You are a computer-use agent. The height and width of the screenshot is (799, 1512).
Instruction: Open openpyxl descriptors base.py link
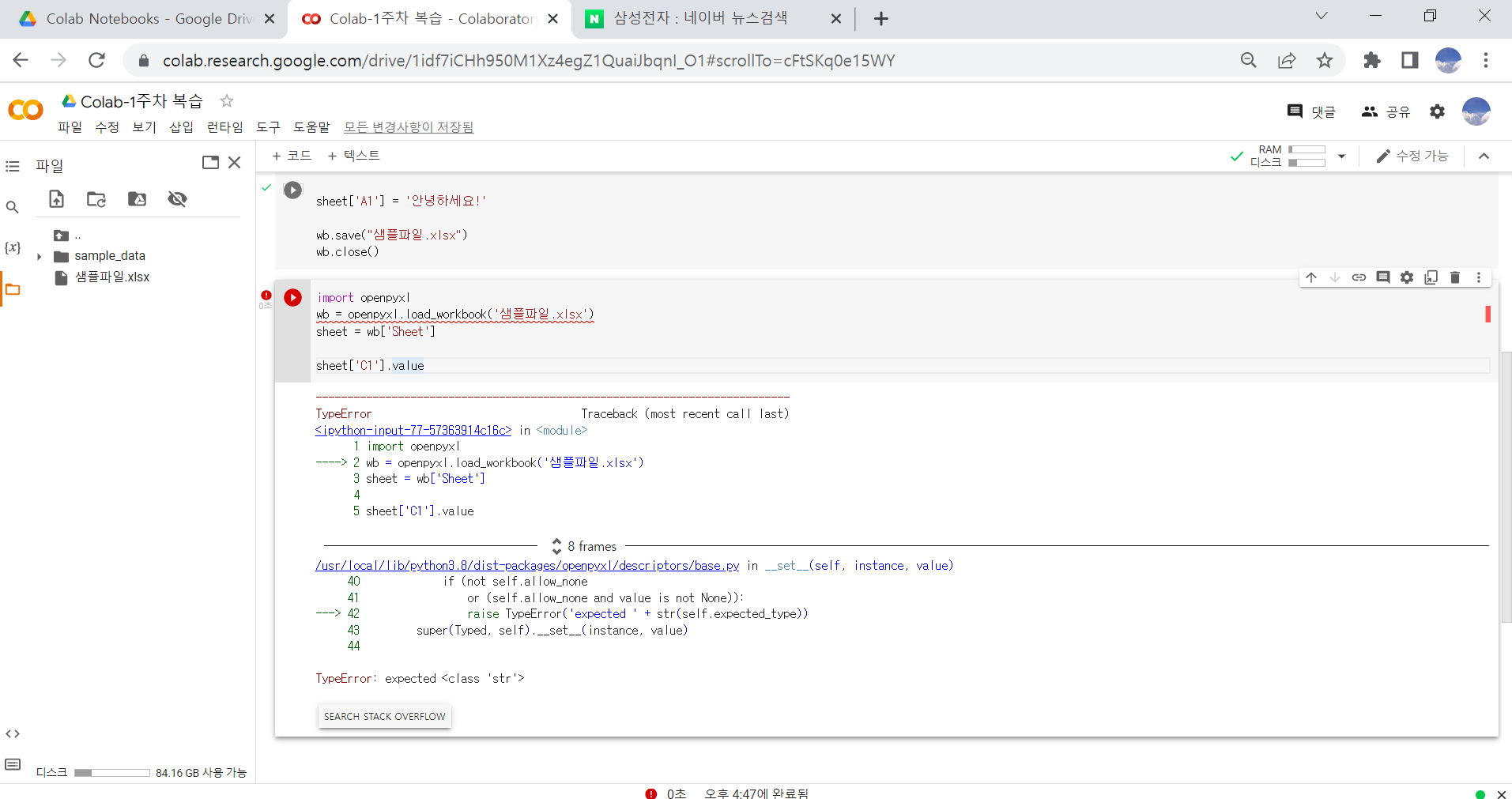[527, 566]
